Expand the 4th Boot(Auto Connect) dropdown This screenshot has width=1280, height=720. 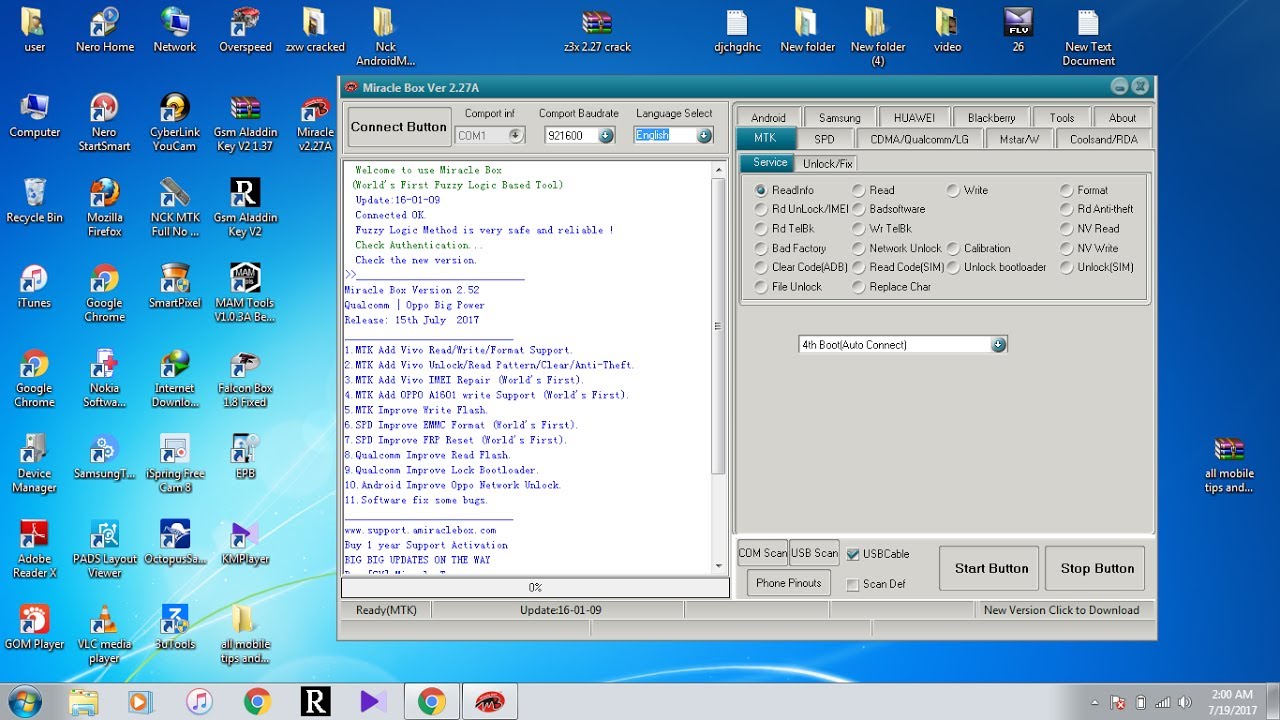pos(998,345)
